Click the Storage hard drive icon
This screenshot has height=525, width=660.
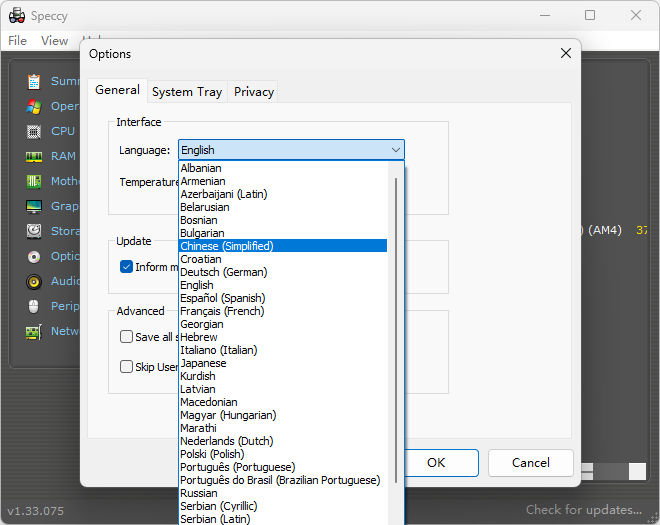[x=34, y=231]
